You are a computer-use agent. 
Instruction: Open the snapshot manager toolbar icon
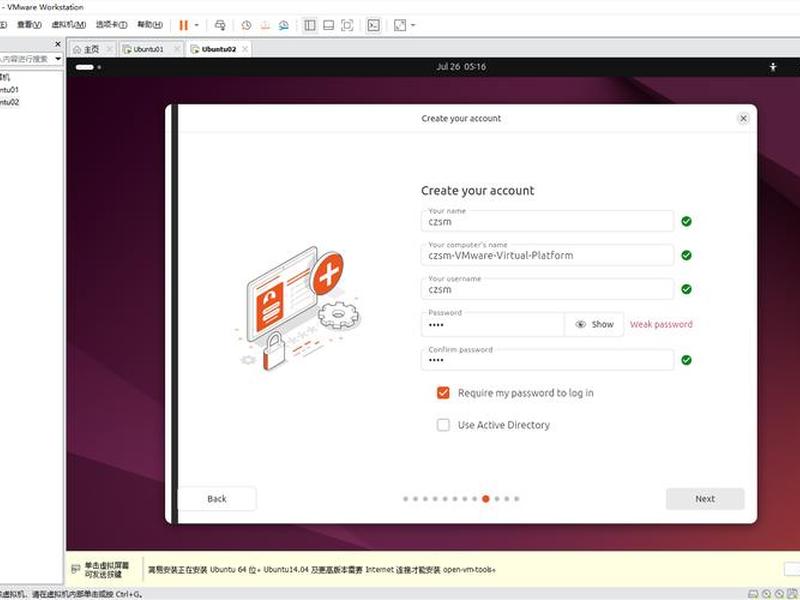point(284,25)
